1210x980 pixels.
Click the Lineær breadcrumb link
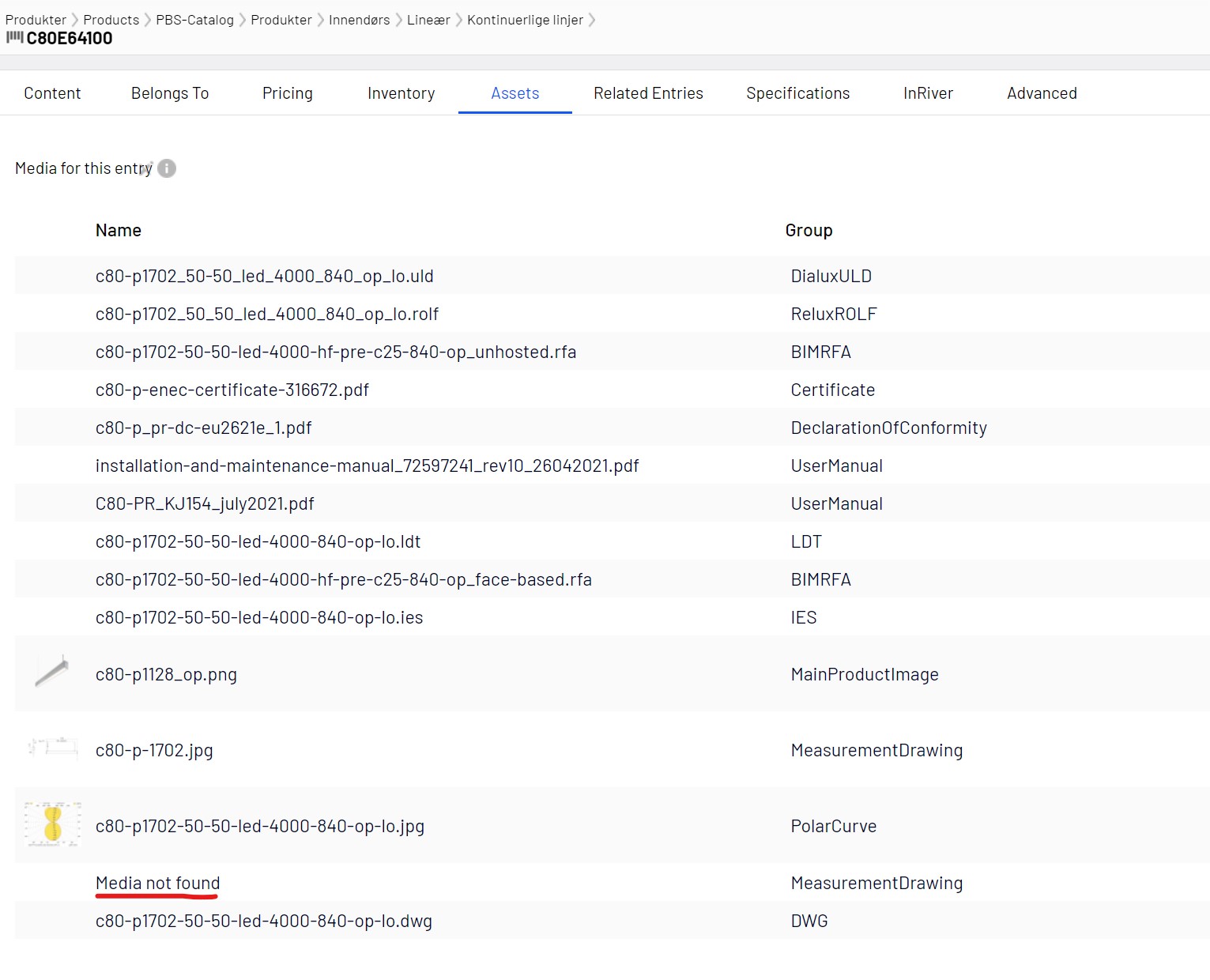(428, 20)
